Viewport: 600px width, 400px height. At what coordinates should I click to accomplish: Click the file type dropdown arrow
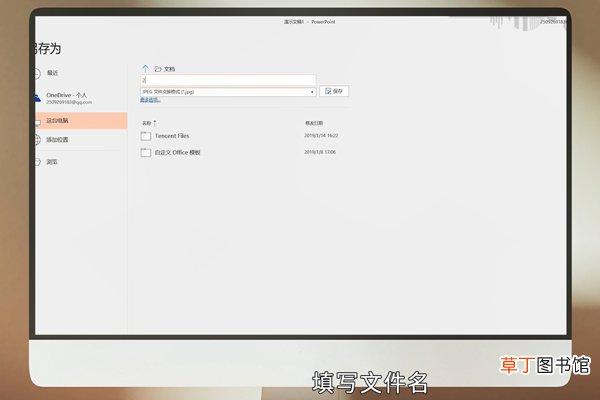click(312, 92)
